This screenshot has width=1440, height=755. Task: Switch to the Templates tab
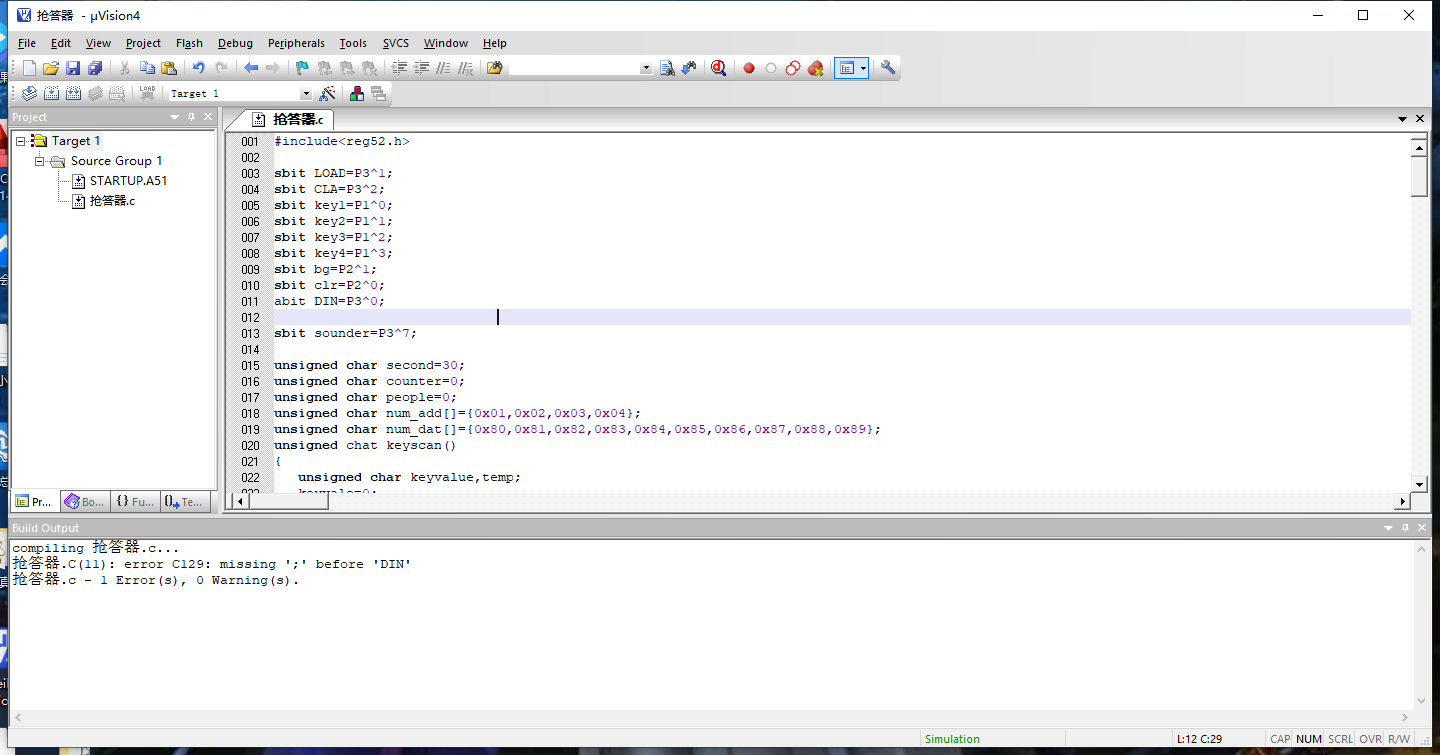point(185,502)
